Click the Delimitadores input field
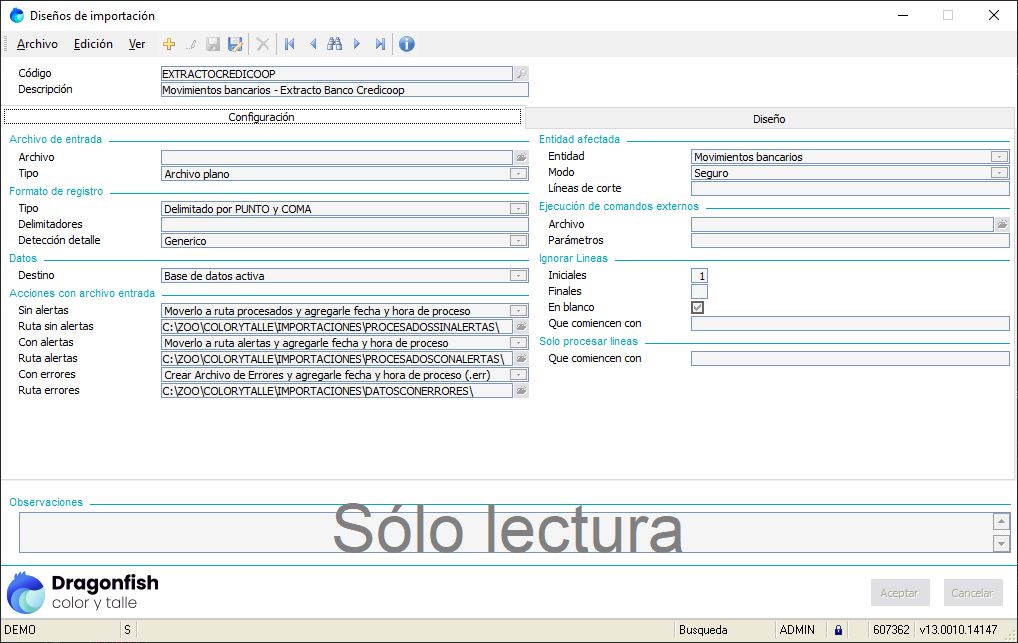The image size is (1018, 643). point(345,225)
